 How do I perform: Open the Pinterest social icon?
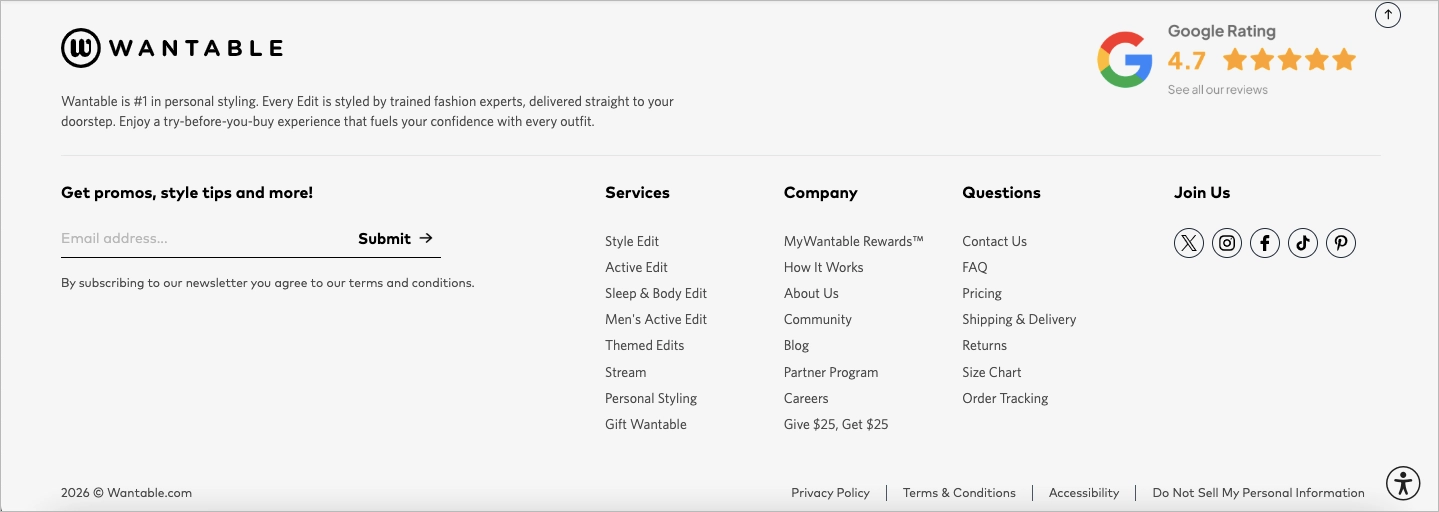1341,243
